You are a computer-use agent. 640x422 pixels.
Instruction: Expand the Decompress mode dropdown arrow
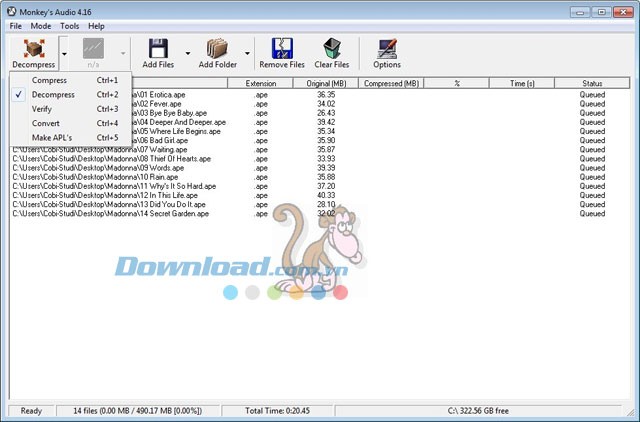click(64, 52)
